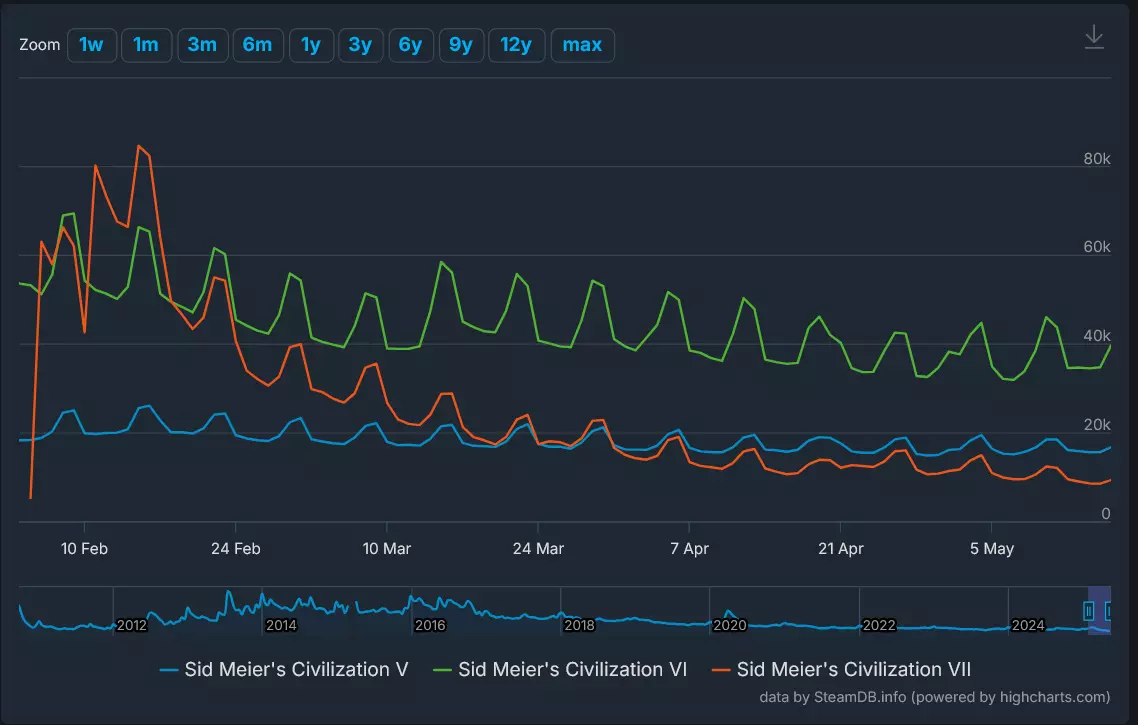This screenshot has height=725, width=1138.
Task: Click the 60k y-axis label
Action: coord(1097,247)
